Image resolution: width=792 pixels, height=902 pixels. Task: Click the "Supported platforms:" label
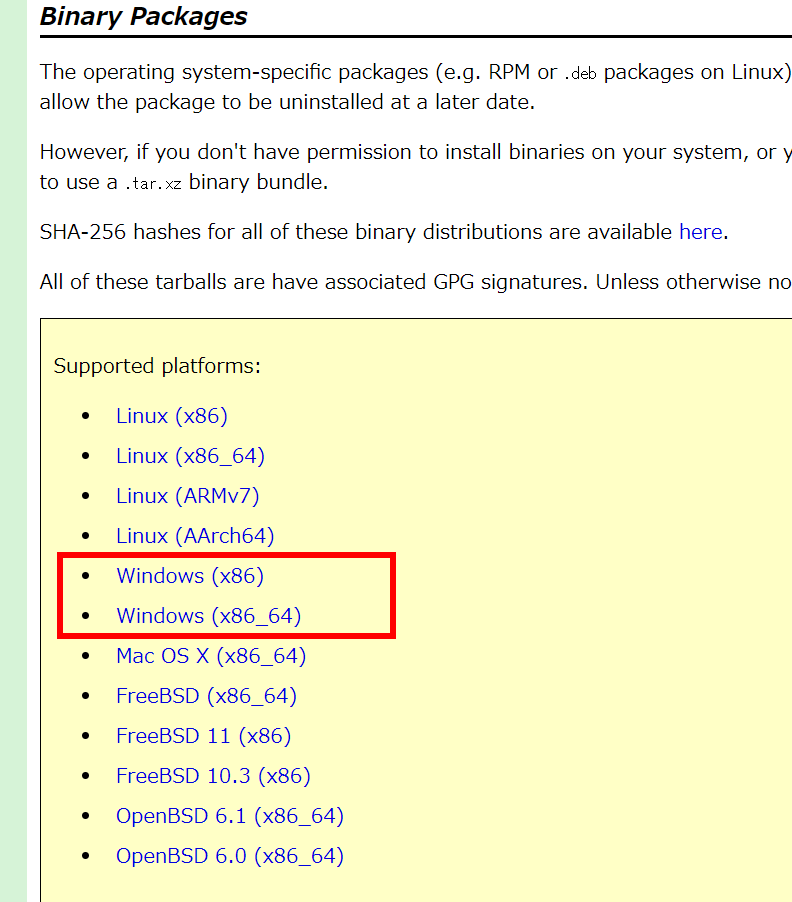coord(157,366)
